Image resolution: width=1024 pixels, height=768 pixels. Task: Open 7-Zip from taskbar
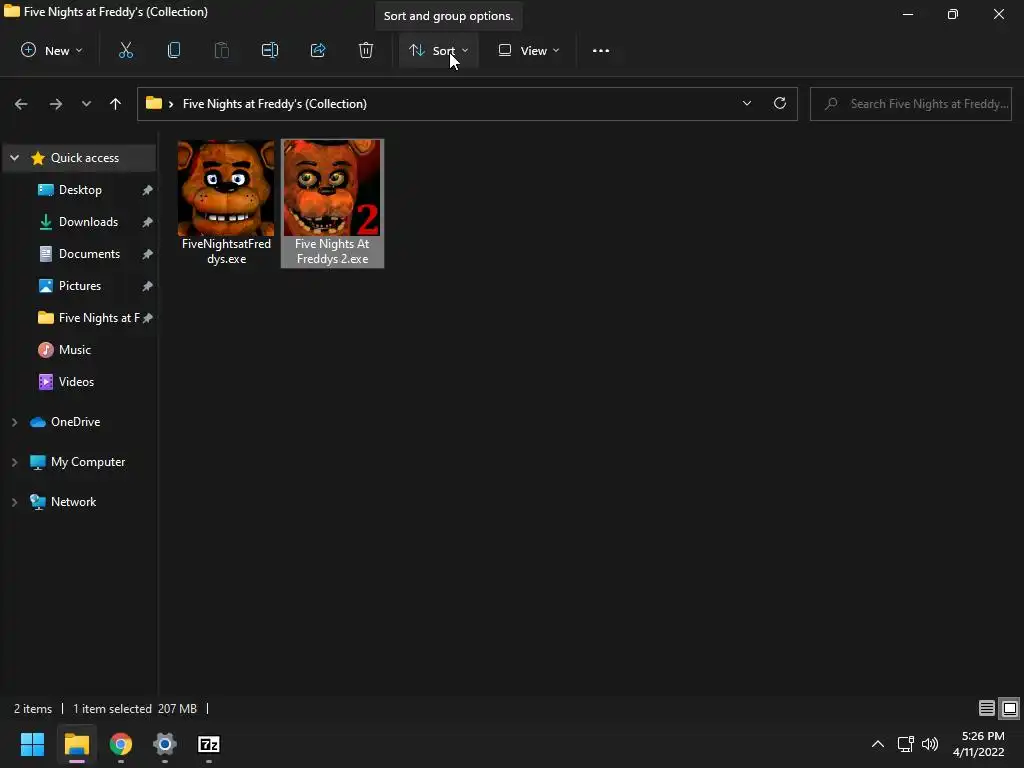point(209,744)
